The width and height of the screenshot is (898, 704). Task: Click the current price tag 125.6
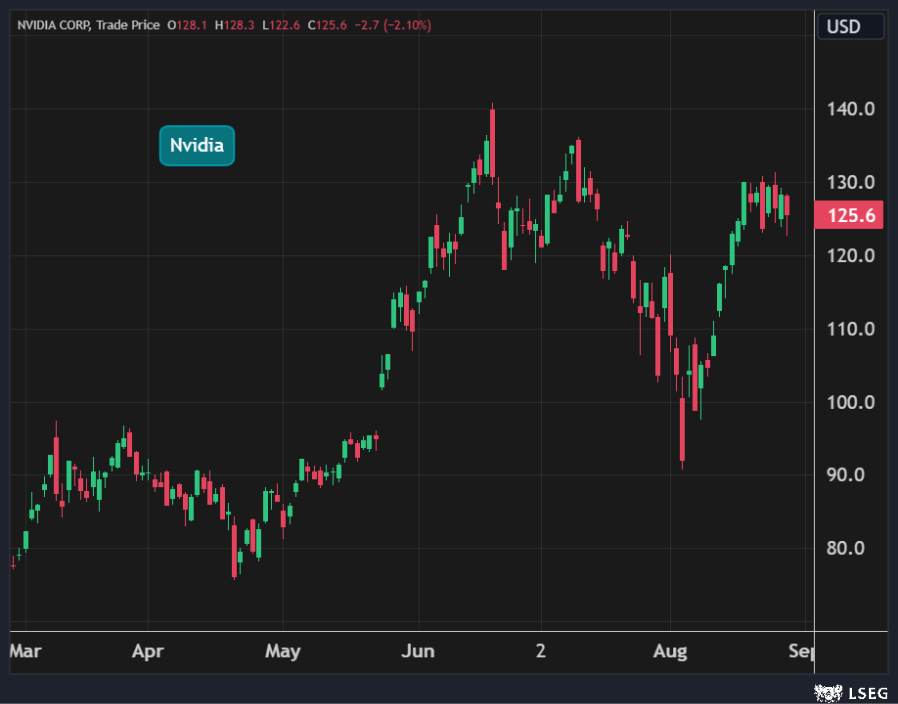click(849, 215)
